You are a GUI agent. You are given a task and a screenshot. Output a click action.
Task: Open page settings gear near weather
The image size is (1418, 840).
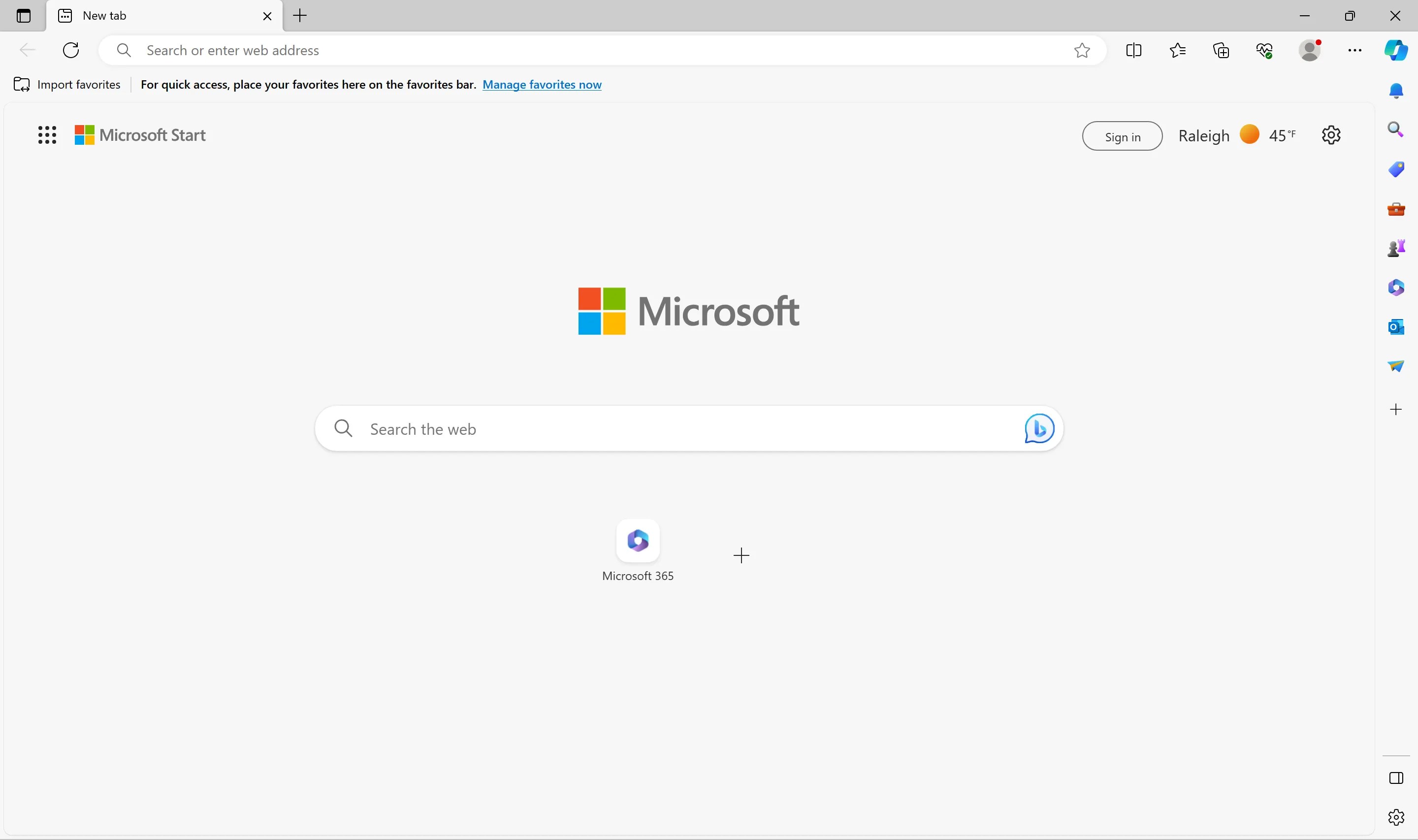coord(1331,135)
